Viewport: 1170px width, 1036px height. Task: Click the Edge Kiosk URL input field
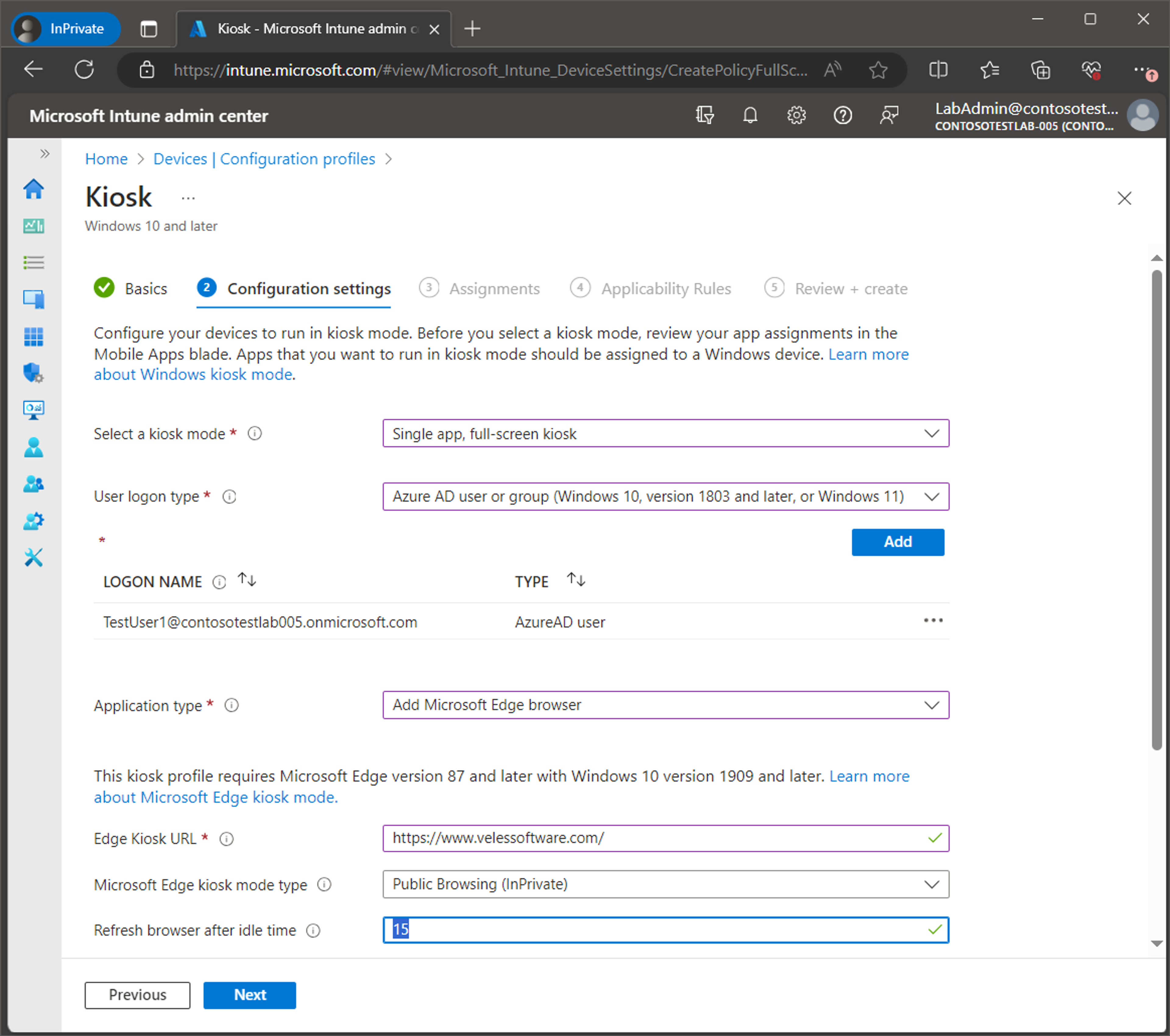[666, 838]
